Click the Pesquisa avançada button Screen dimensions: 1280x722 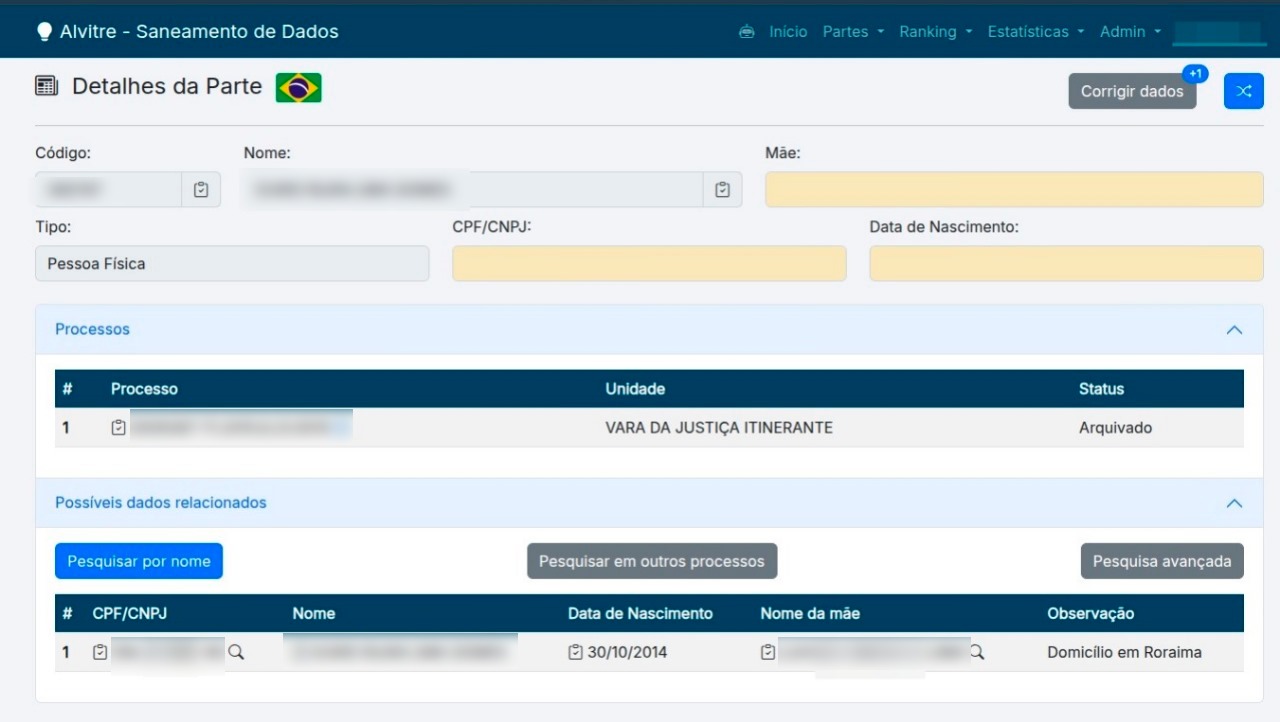click(x=1162, y=561)
